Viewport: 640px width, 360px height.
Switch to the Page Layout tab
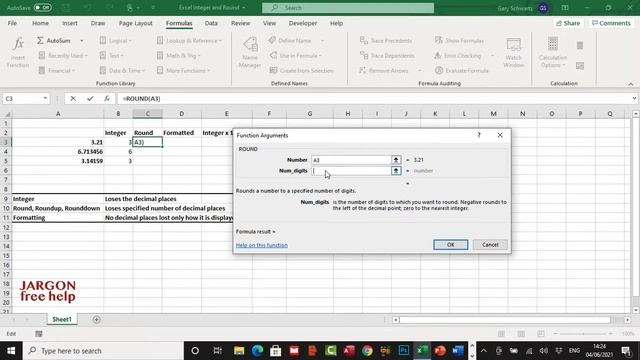[x=136, y=23]
